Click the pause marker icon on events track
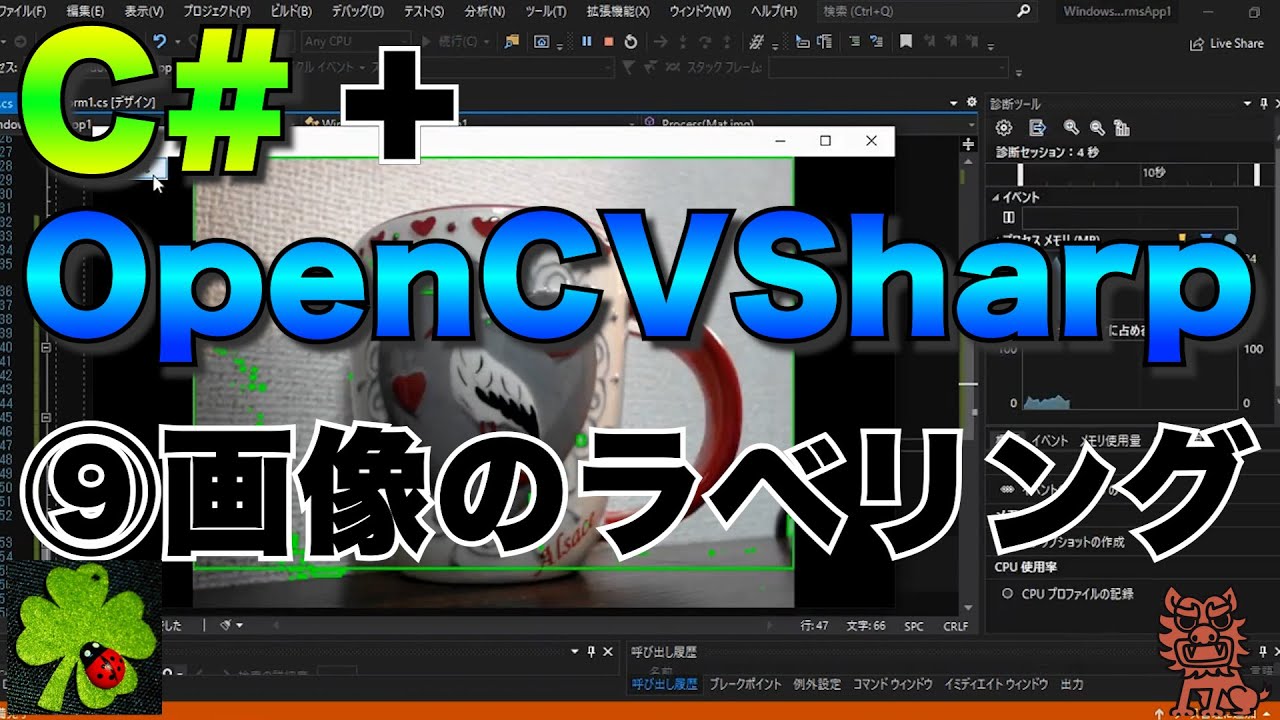 pos(1009,217)
